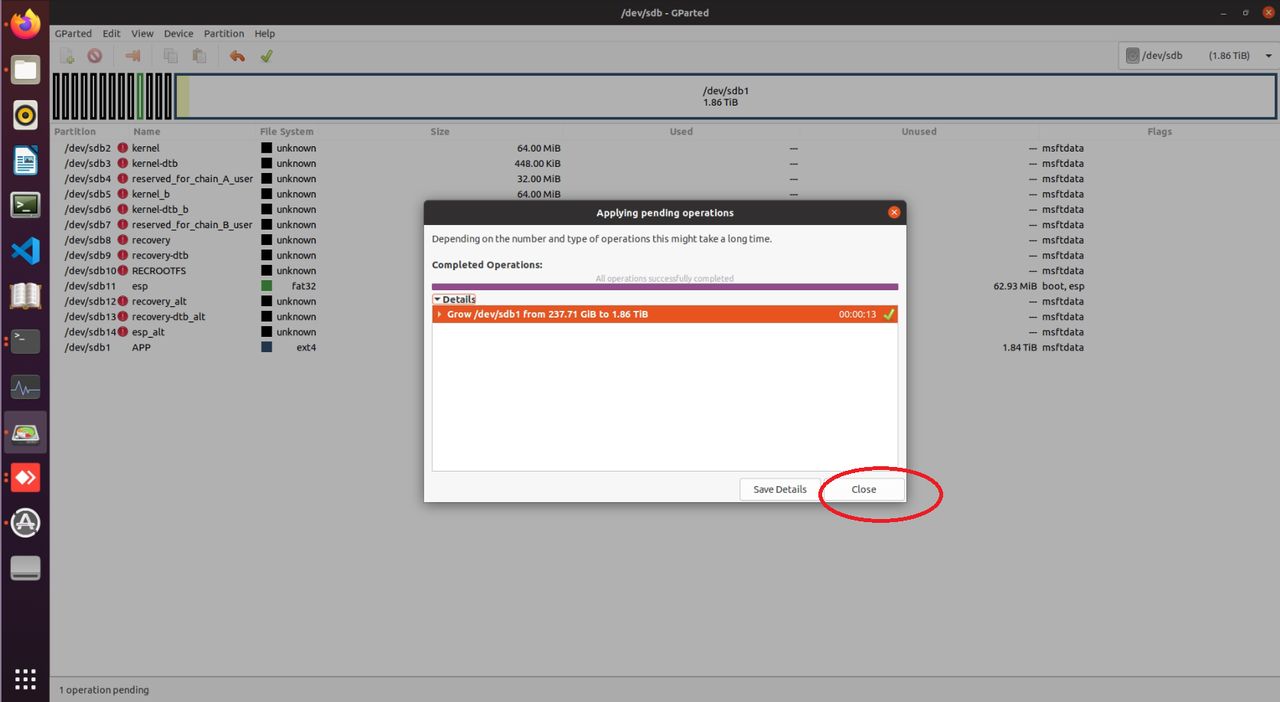This screenshot has width=1280, height=702.
Task: Select the reserved_for_chain_A_user partition row
Action: click(x=665, y=179)
